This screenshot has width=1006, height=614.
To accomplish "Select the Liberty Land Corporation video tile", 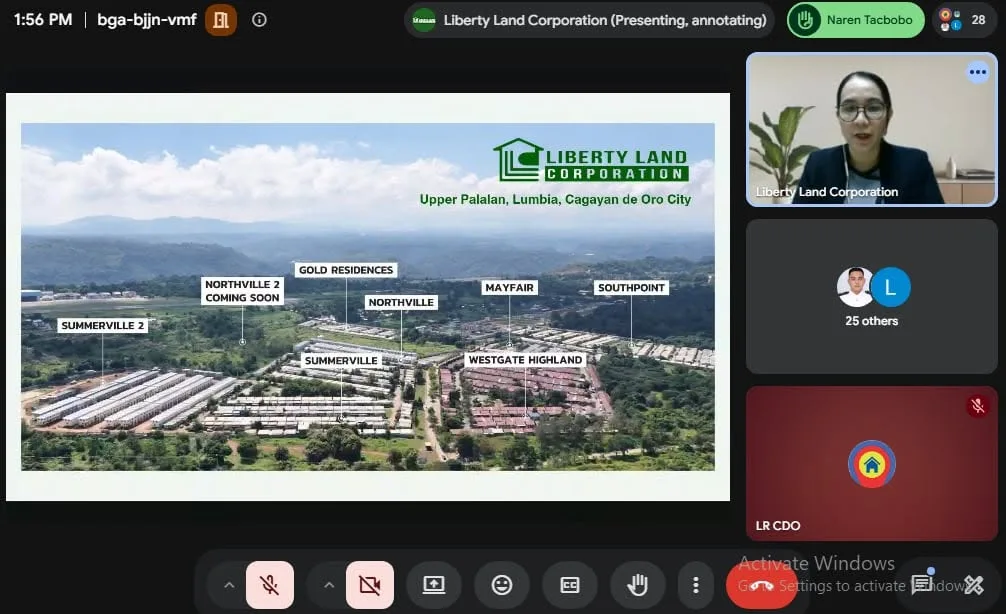I will (x=871, y=130).
